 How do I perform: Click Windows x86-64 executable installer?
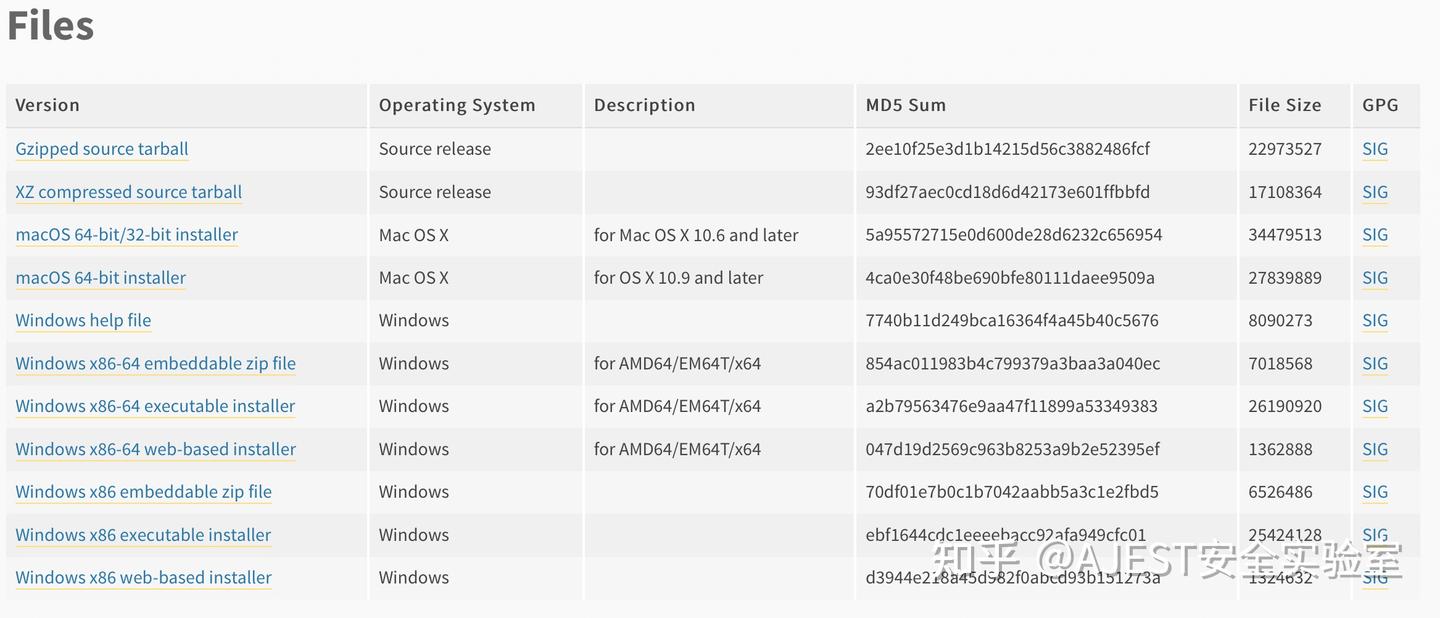point(155,406)
